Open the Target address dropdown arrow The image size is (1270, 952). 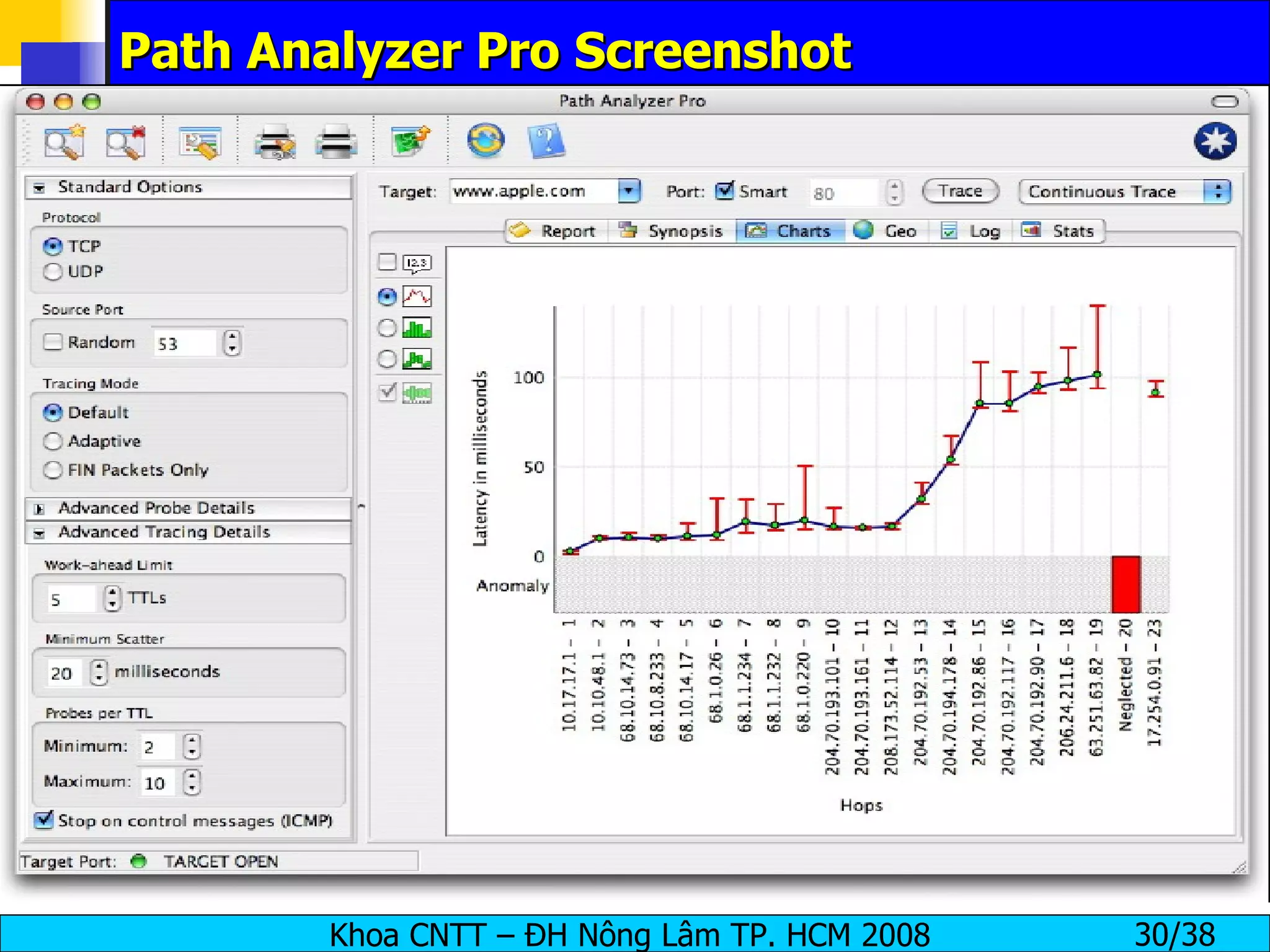coord(629,191)
